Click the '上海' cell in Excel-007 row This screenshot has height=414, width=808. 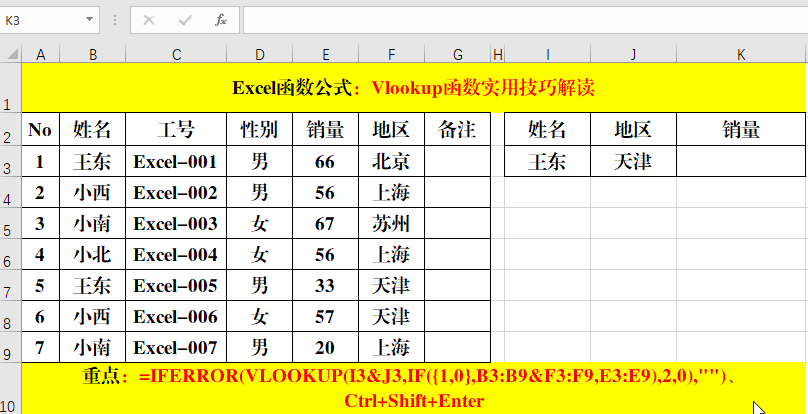pos(392,347)
